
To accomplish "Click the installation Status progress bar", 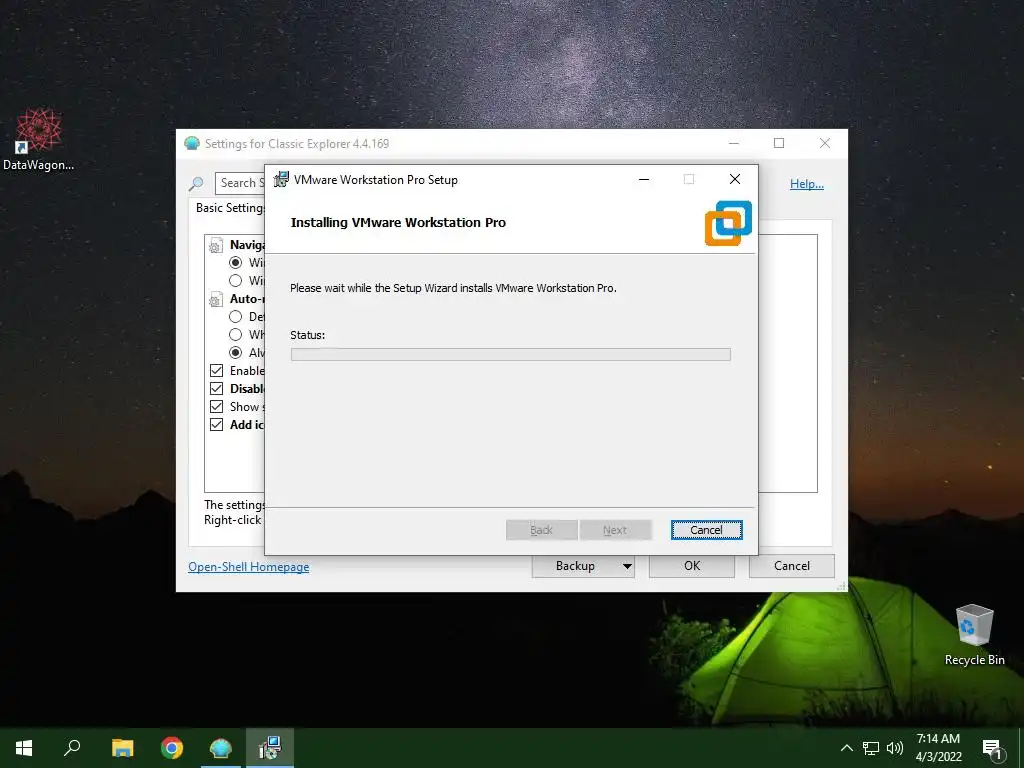I will tap(511, 355).
